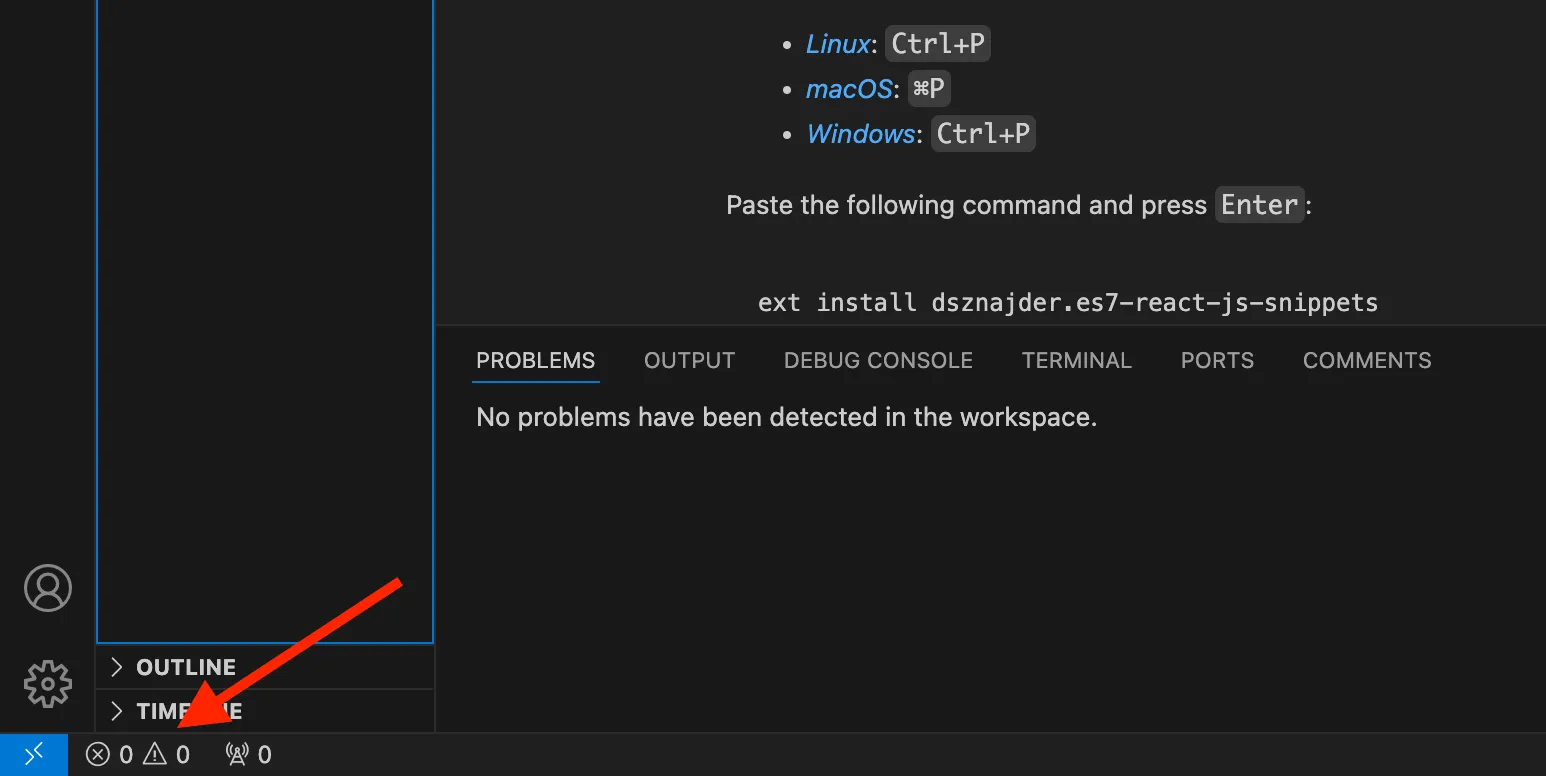Select the DEBUG CONSOLE tab
The image size is (1546, 776).
[x=877, y=360]
